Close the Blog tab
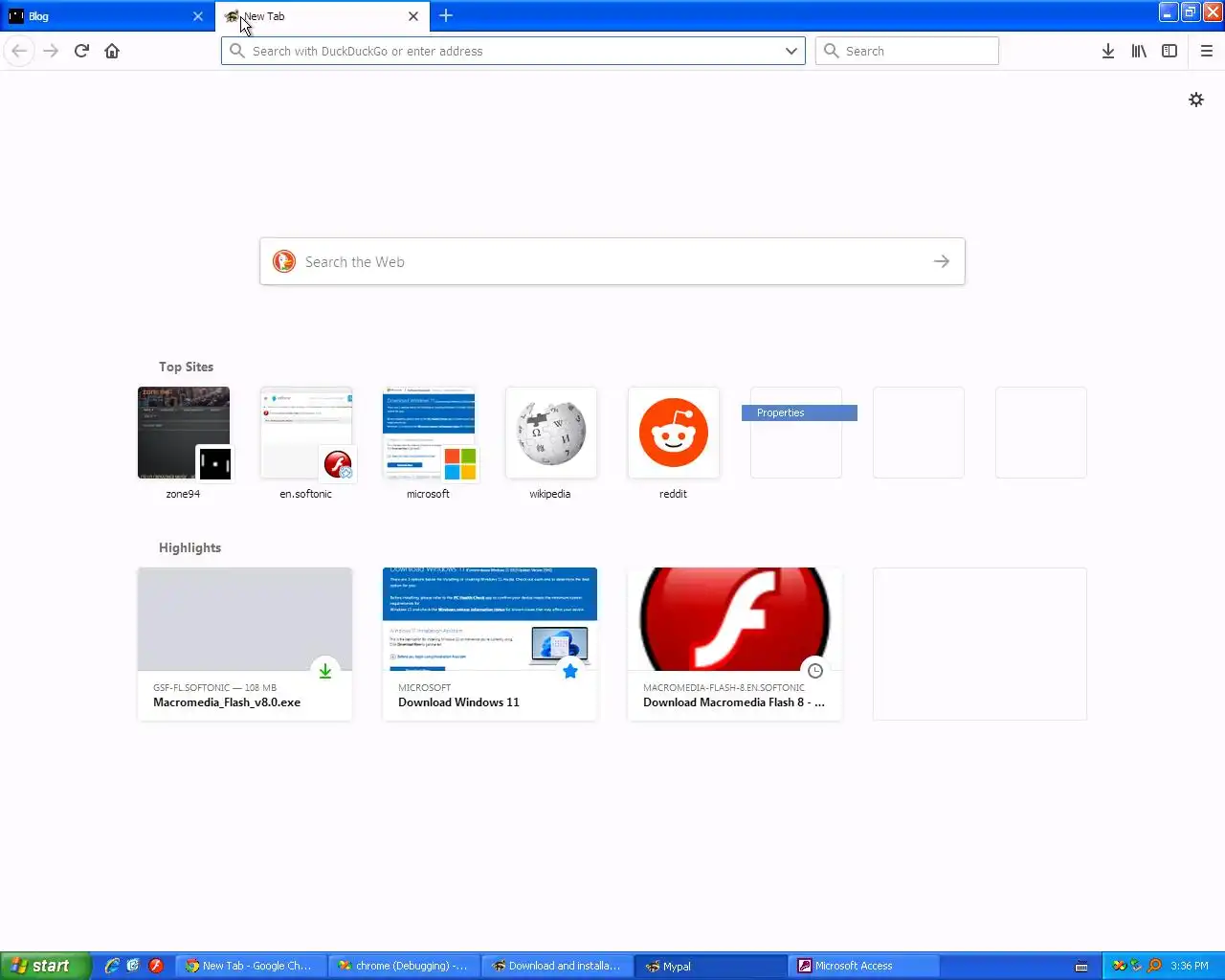This screenshot has width=1225, height=980. click(x=198, y=16)
